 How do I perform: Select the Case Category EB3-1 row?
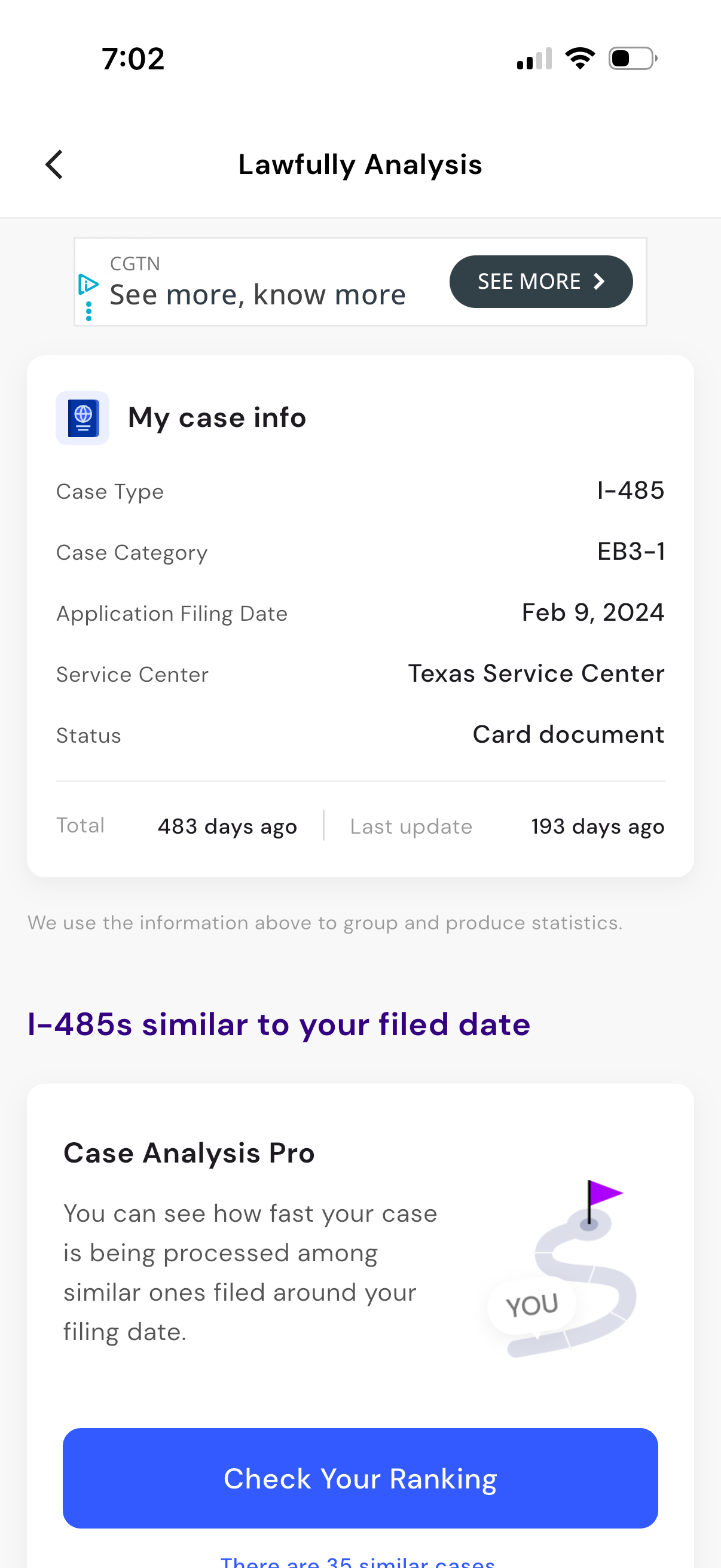(360, 552)
